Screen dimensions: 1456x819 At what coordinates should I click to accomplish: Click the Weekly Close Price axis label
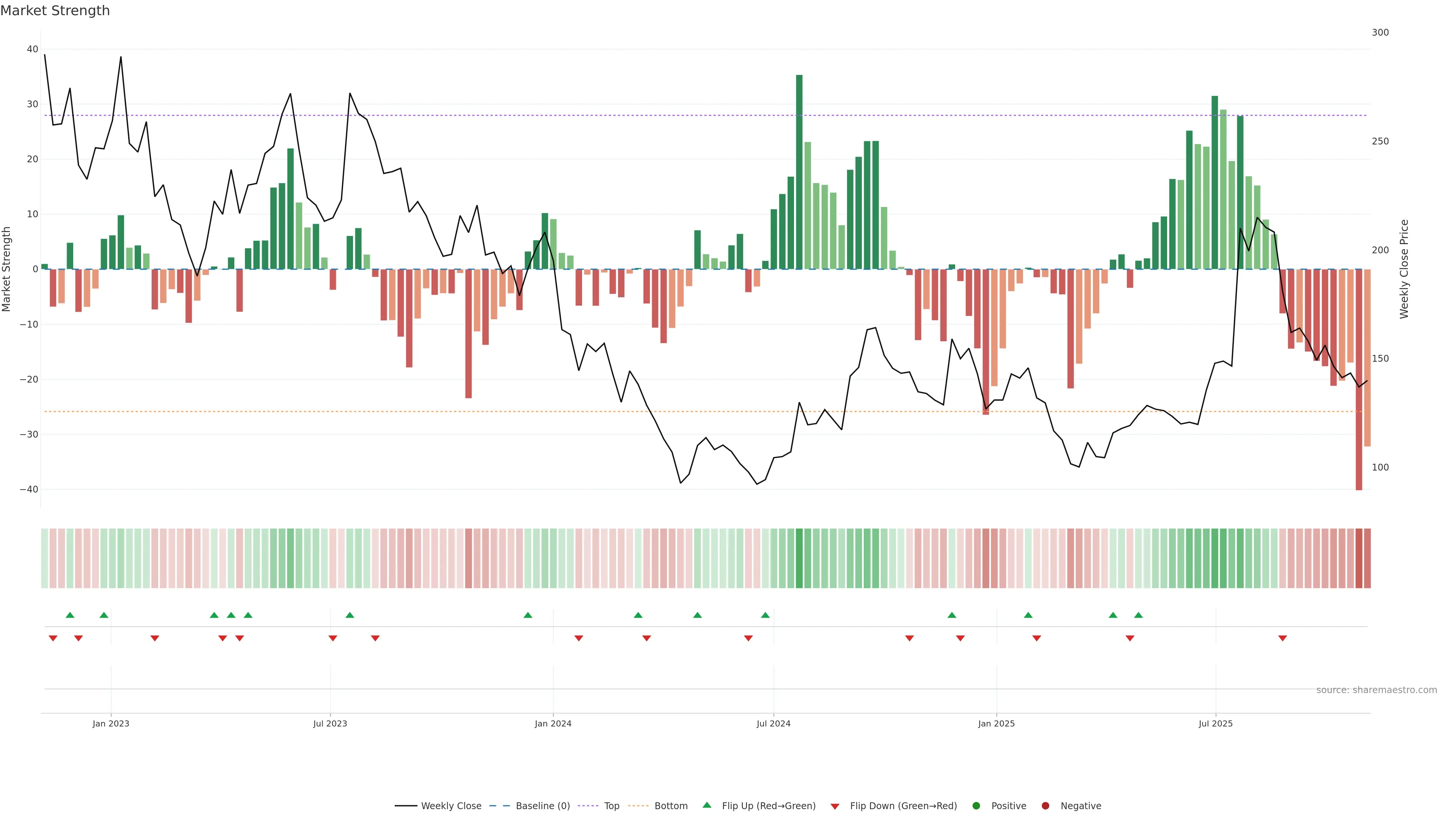tap(1404, 269)
